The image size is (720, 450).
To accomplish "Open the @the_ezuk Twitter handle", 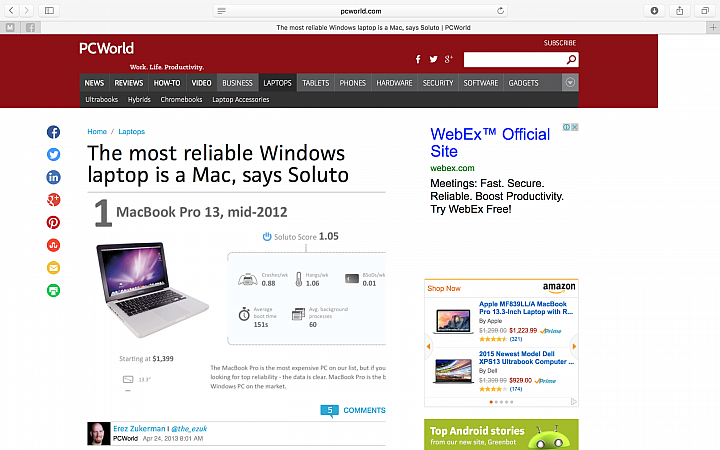I will 189,428.
